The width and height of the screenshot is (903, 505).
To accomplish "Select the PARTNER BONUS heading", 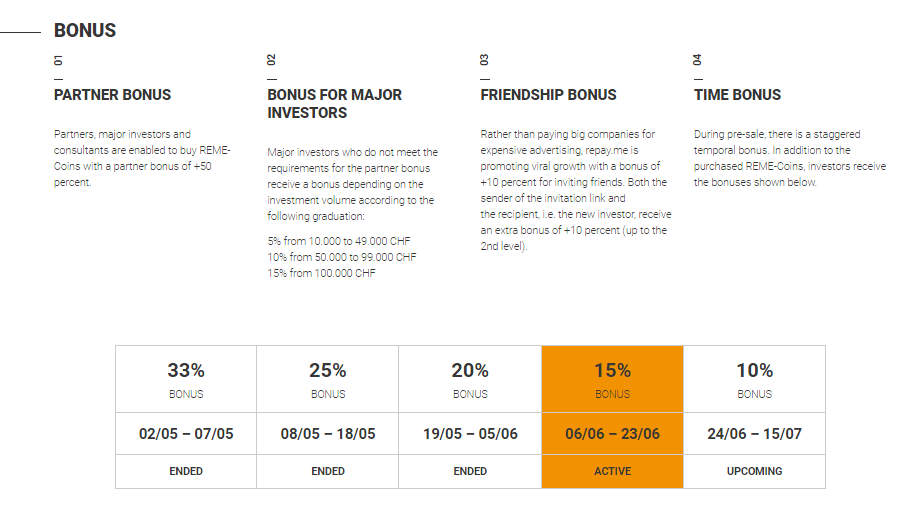I will [x=112, y=95].
